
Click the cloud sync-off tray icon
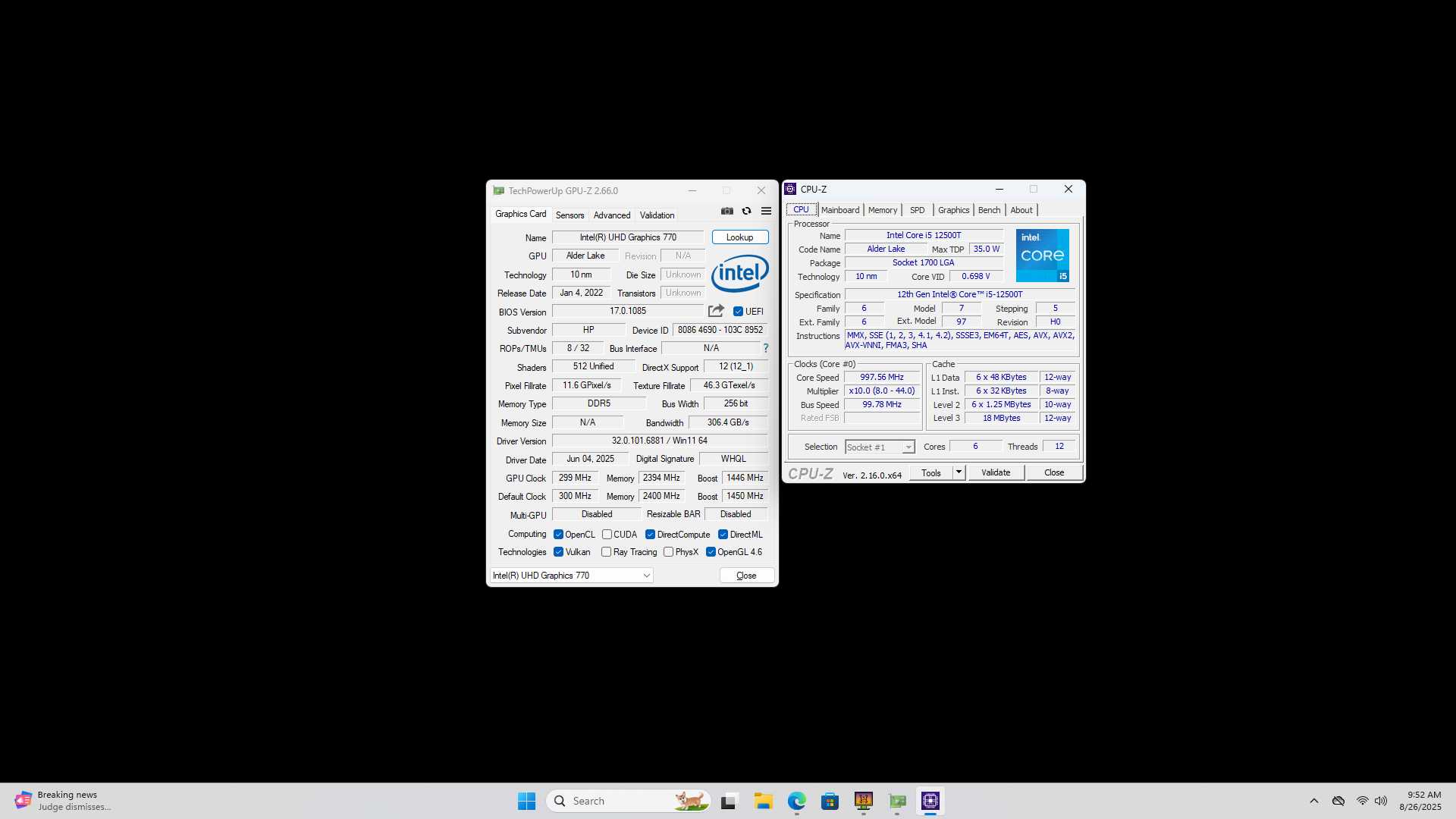[1338, 801]
